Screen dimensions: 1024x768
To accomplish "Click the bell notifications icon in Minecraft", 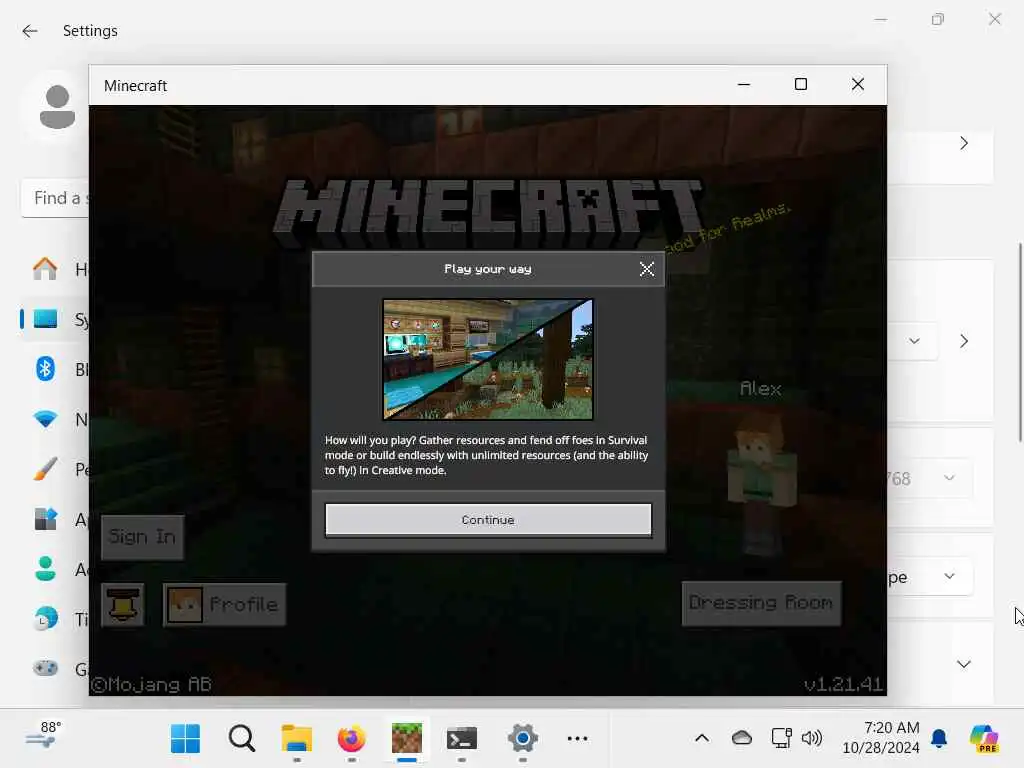I will (x=123, y=605).
